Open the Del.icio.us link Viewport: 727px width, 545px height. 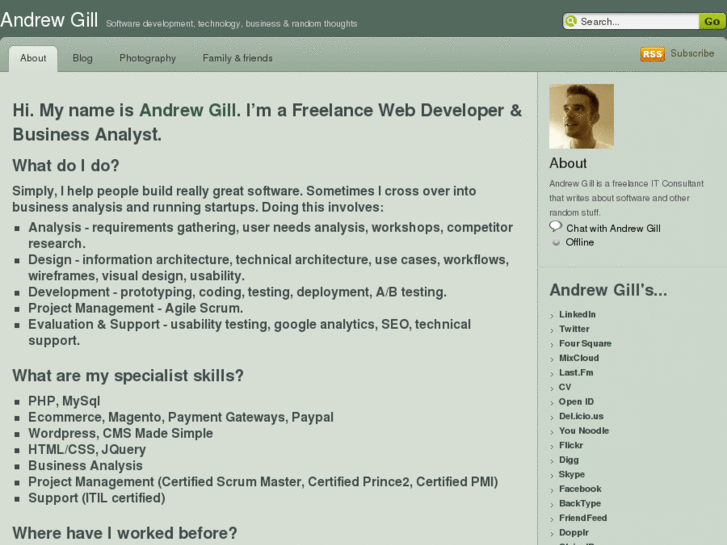coord(581,416)
